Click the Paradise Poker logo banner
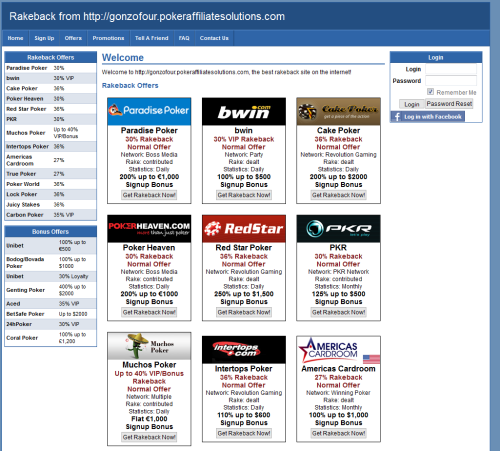Viewport: 500px width, 451px height. click(149, 111)
